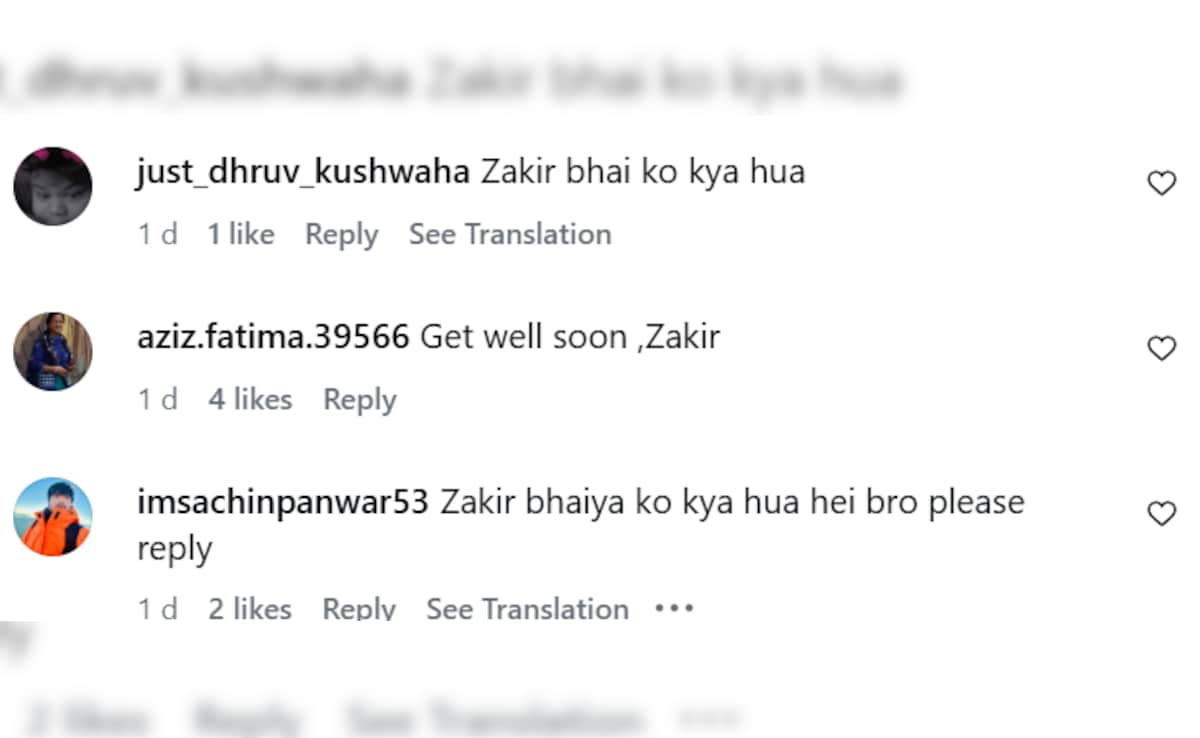Viewport: 1200px width, 738px height.
Task: Open more options dots on imsachinpanwar53's comment
Action: click(x=674, y=608)
